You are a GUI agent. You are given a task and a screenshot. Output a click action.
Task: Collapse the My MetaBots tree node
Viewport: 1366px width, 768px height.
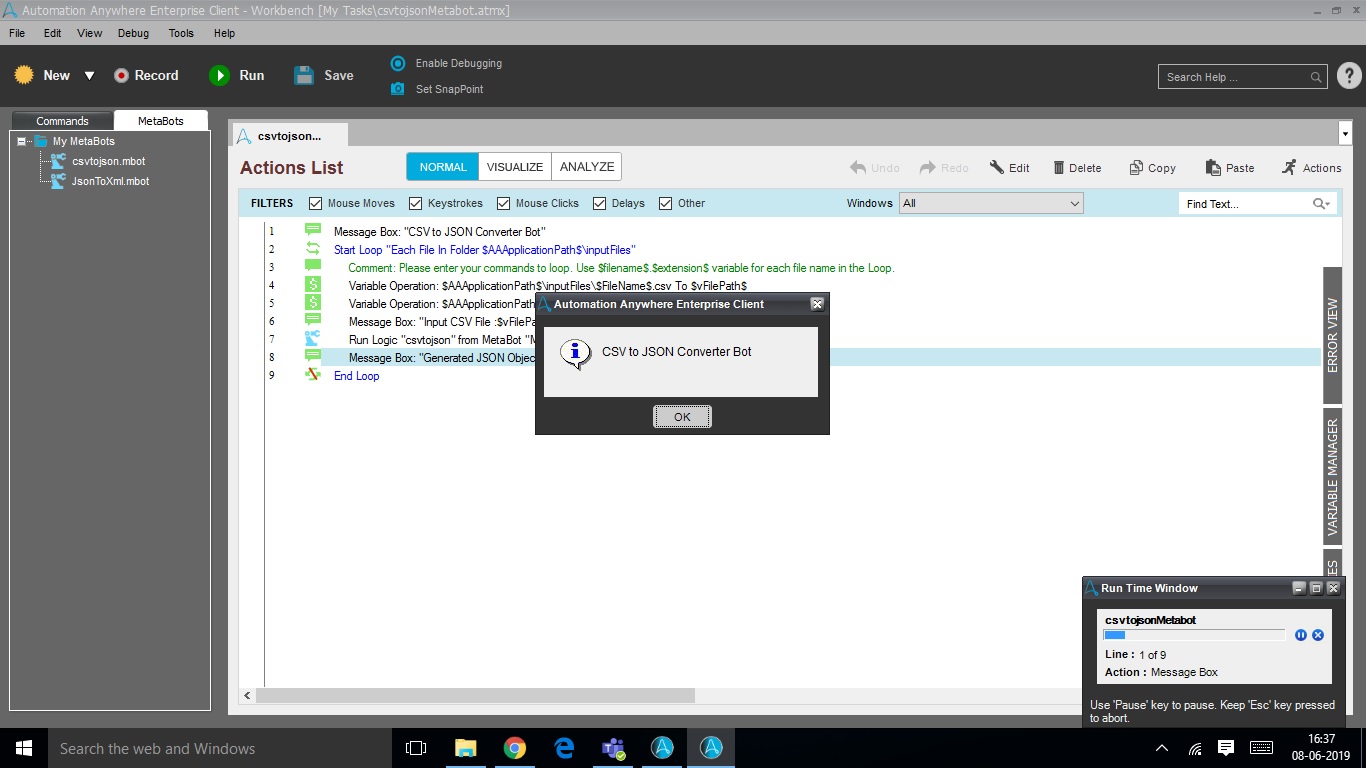(22, 141)
